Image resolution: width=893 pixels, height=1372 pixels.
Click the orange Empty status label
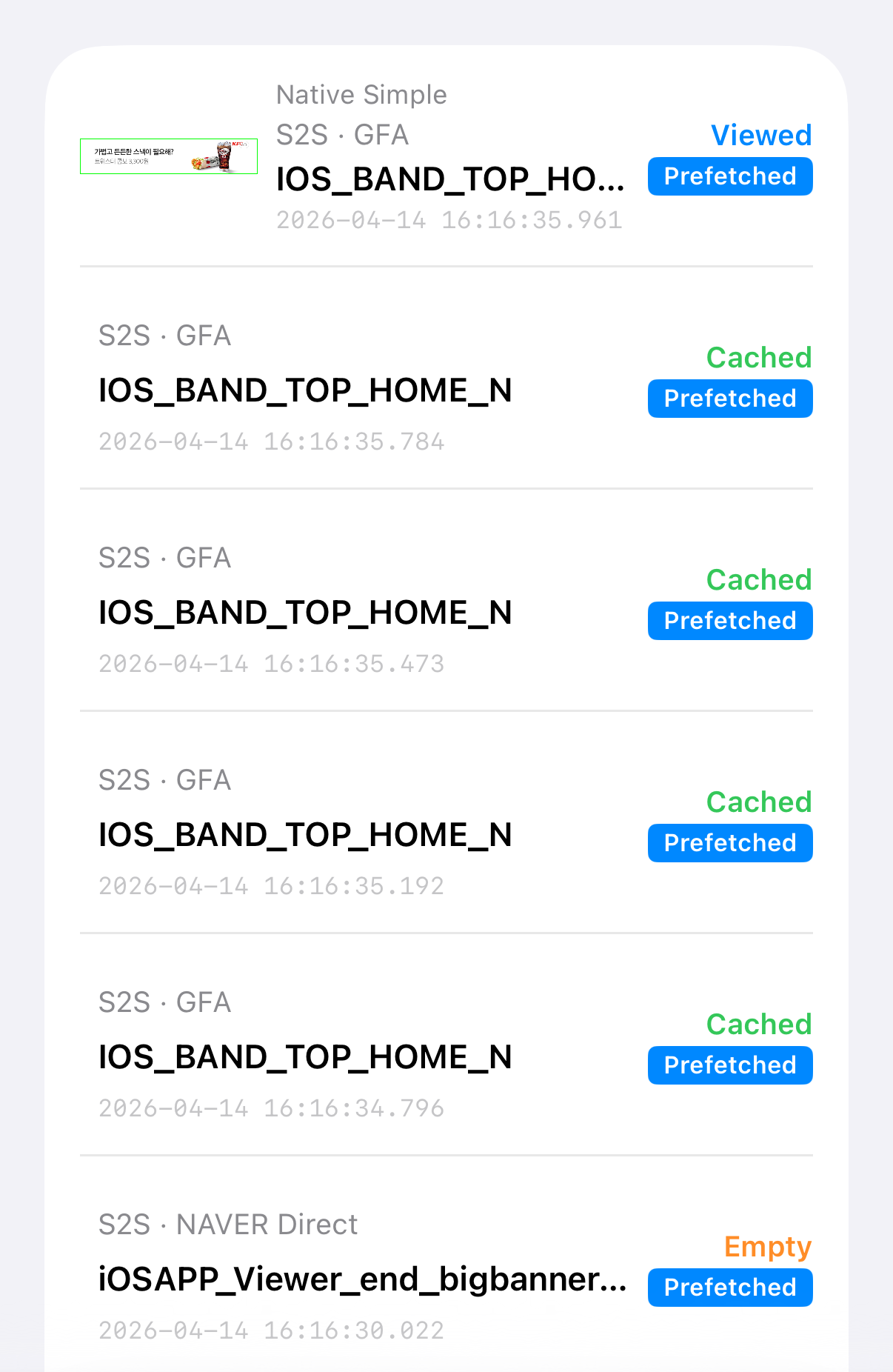[767, 1247]
